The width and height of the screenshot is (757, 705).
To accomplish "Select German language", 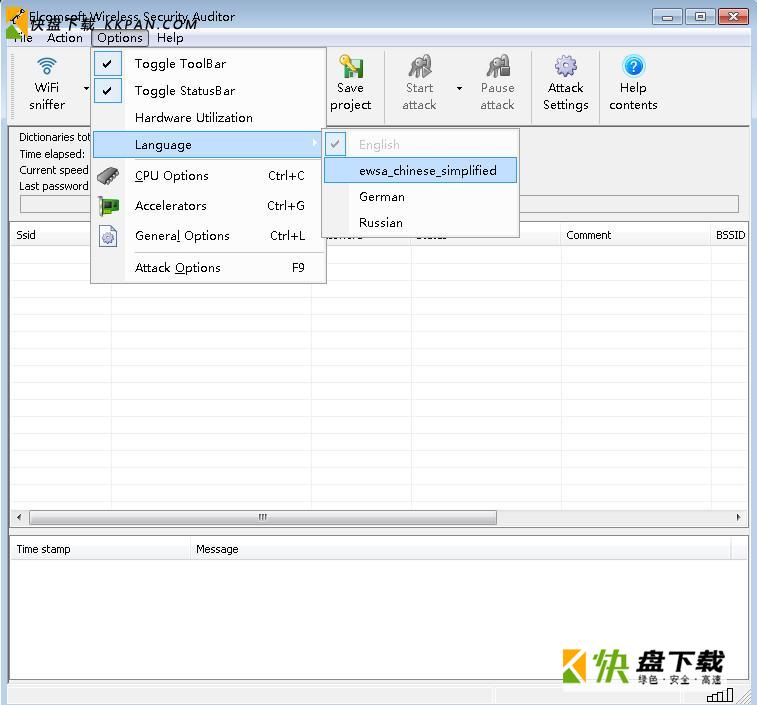I will [x=421, y=197].
